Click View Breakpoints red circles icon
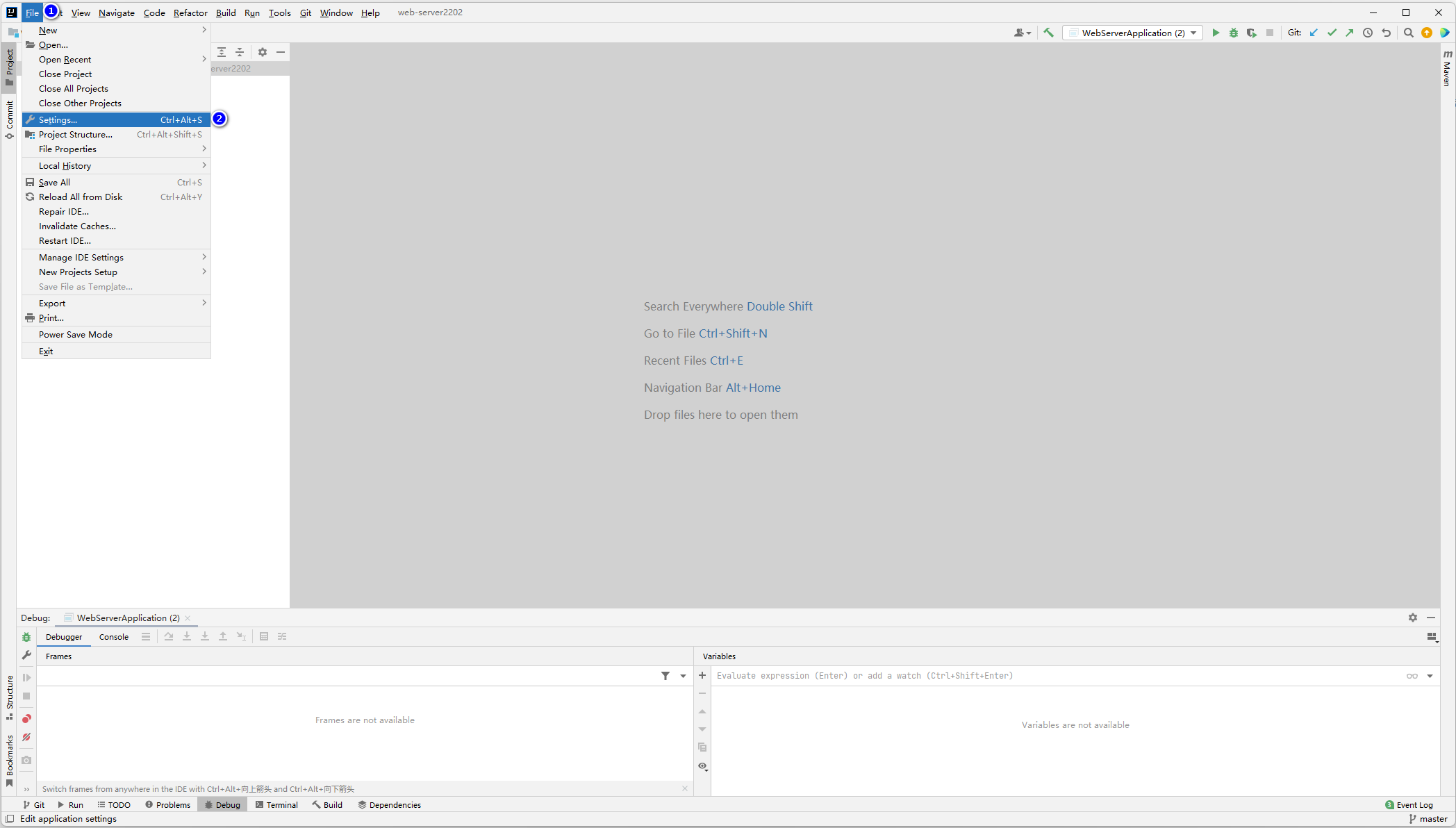The width and height of the screenshot is (1456, 828). (x=26, y=719)
